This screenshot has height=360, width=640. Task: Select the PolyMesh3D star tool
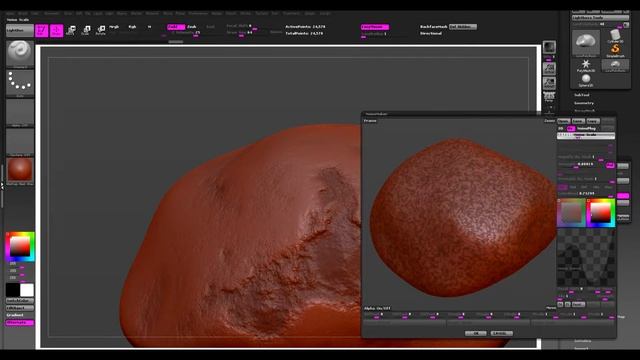pyautogui.click(x=586, y=65)
